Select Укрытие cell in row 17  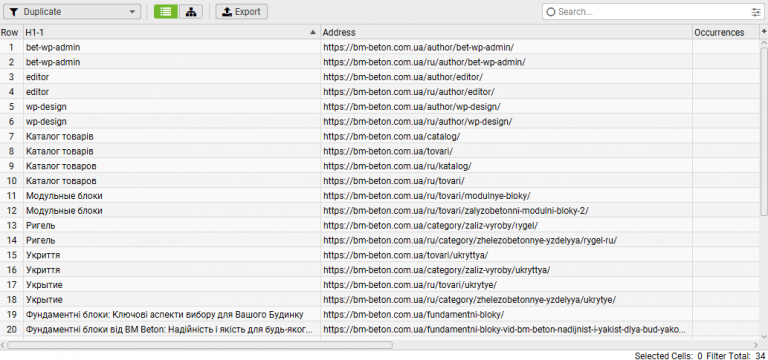tap(171, 285)
